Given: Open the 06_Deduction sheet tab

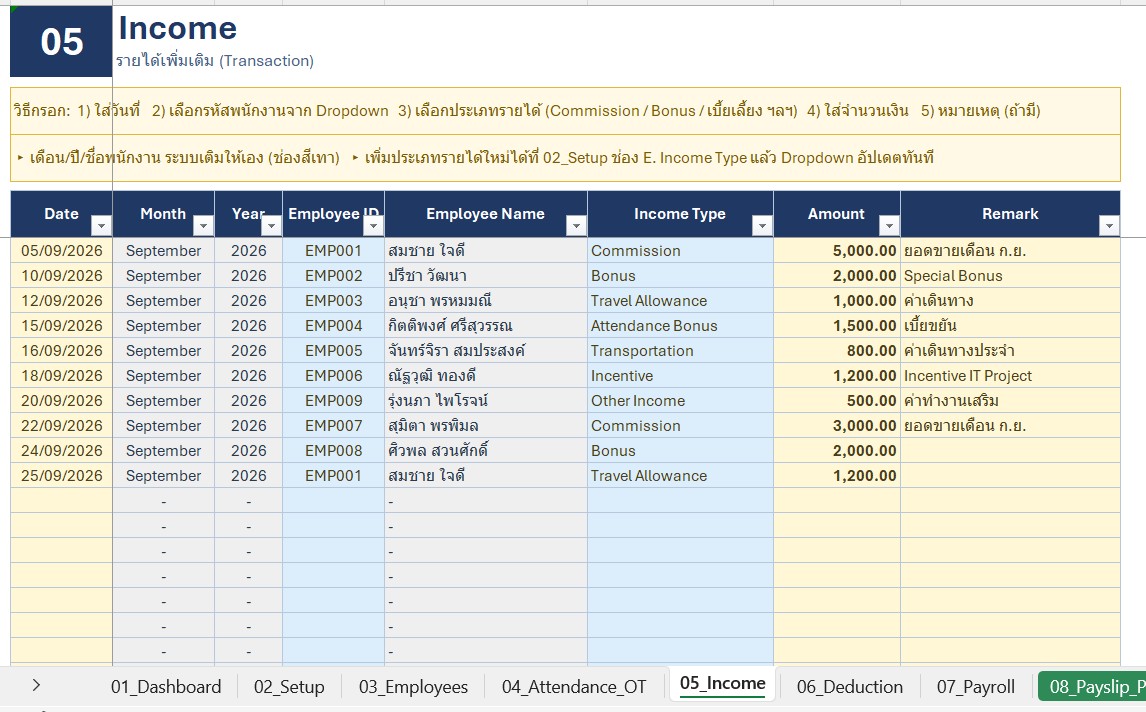Looking at the screenshot, I should coord(849,687).
